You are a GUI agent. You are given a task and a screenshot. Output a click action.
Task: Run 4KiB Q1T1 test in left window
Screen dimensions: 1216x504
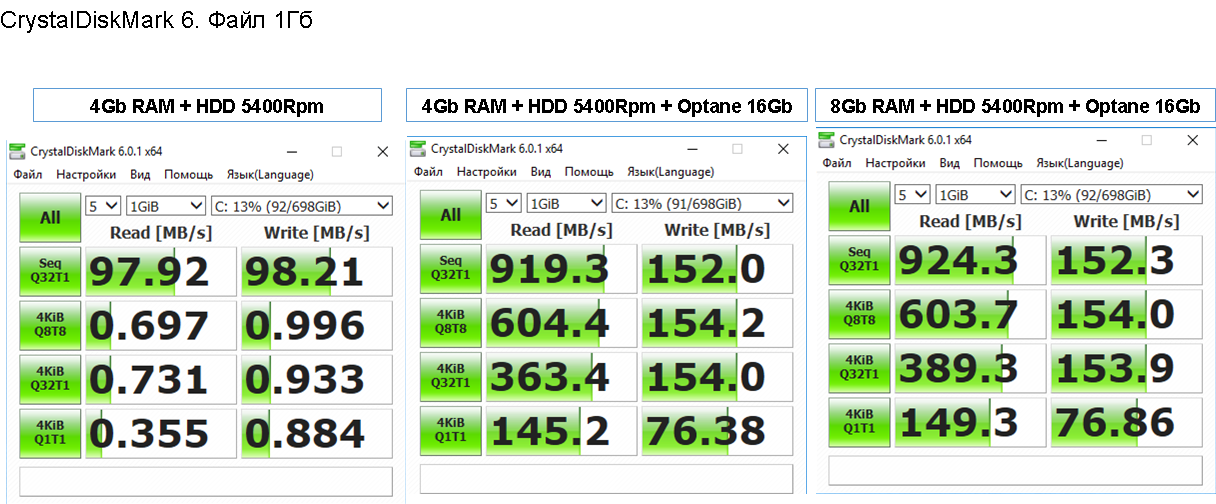coord(50,433)
